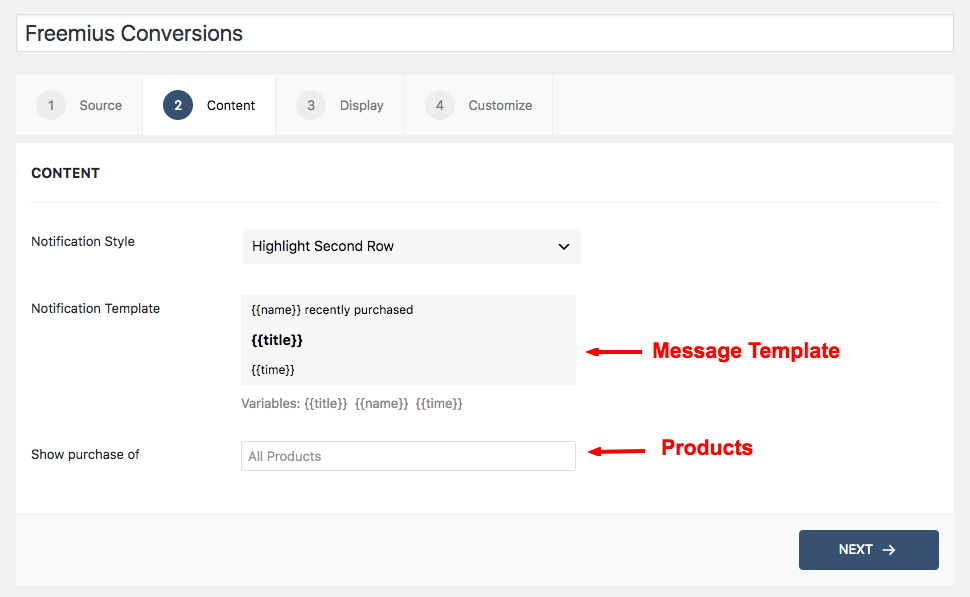Expand the Notification Style chevron
The height and width of the screenshot is (597, 970).
pyautogui.click(x=564, y=246)
